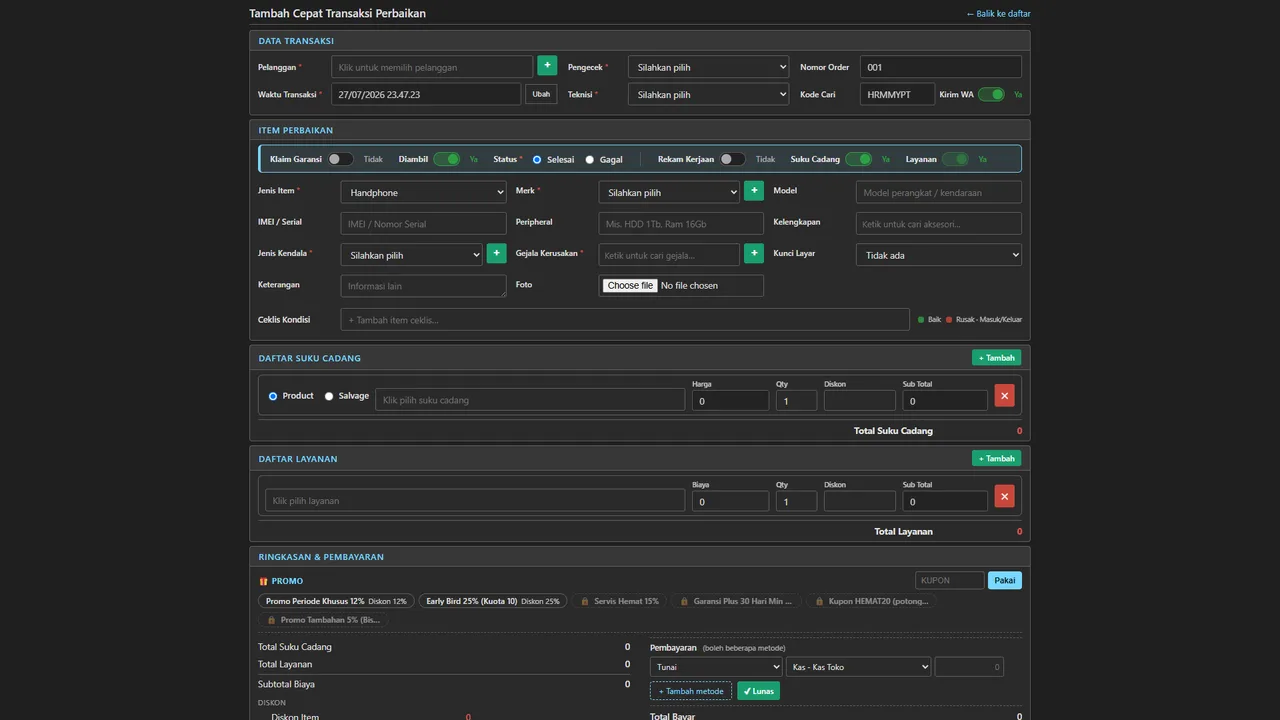The image size is (1280, 720).
Task: Click plus button beside Gejala Kerusakan field
Action: pyautogui.click(x=754, y=253)
